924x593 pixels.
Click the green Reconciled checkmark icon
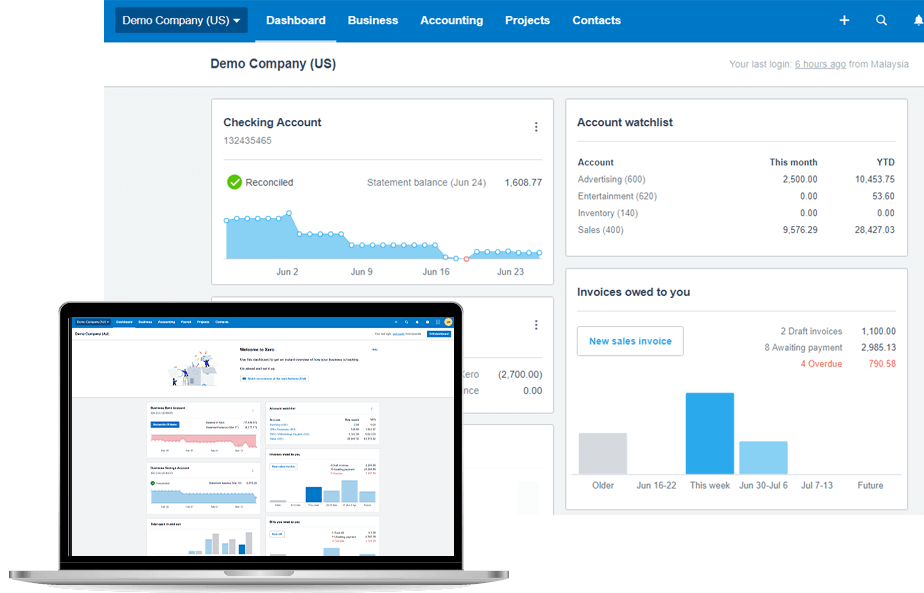click(234, 182)
